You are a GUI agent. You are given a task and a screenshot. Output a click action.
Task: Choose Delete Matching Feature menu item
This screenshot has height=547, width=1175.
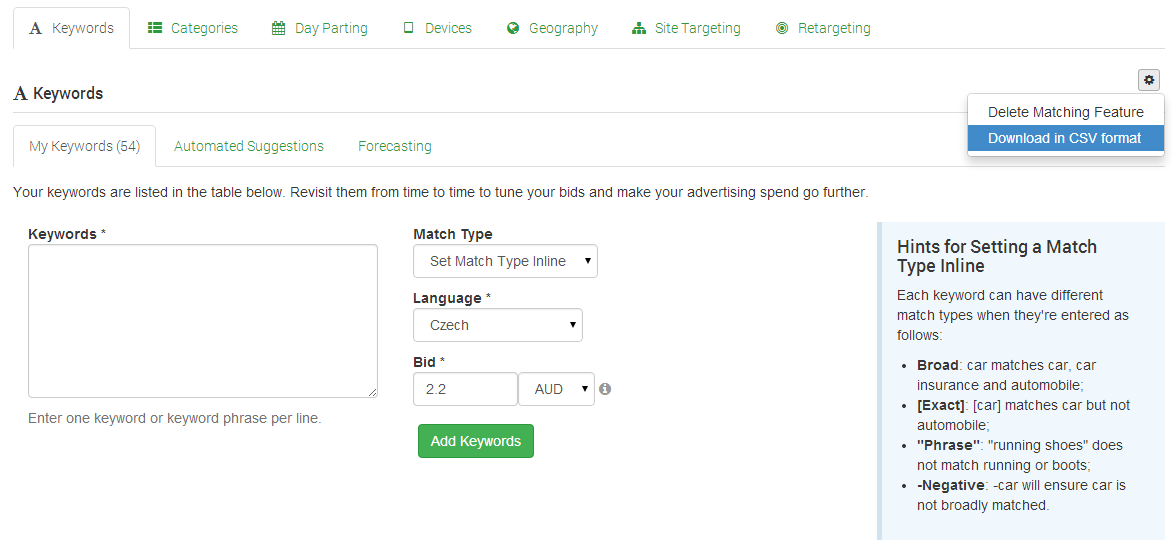(1066, 112)
